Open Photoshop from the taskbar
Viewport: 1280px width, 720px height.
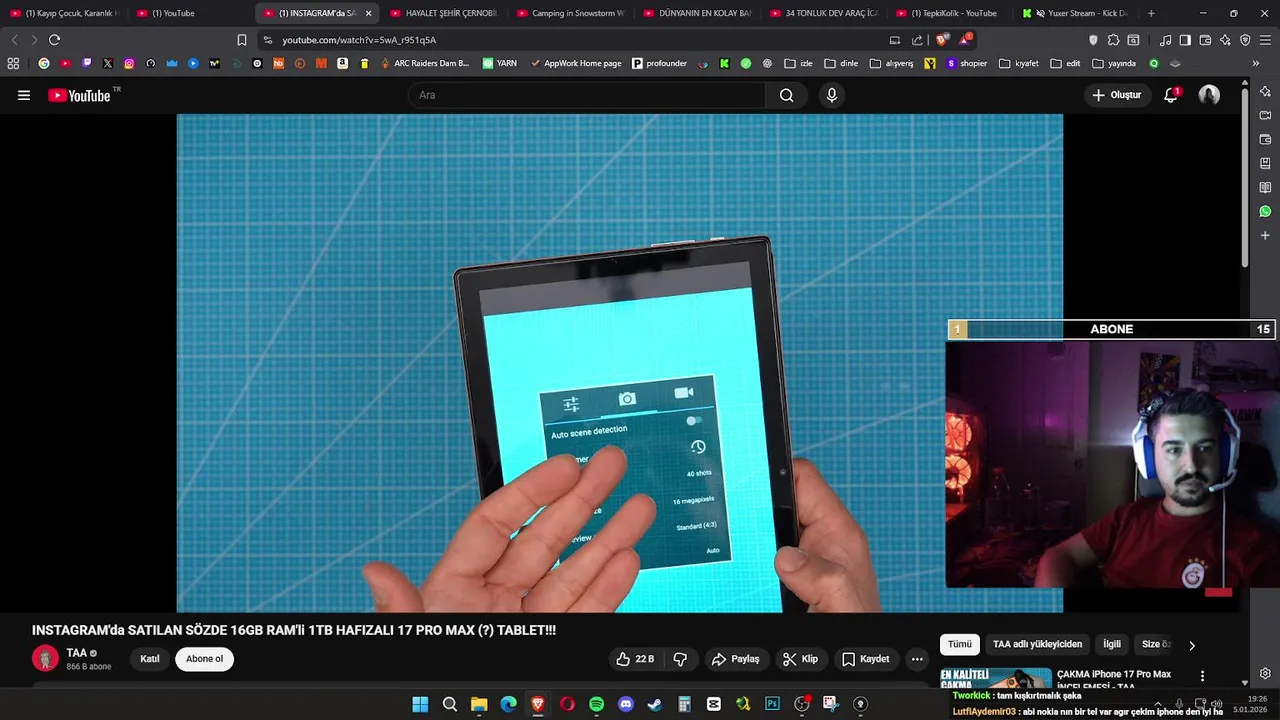click(x=772, y=704)
